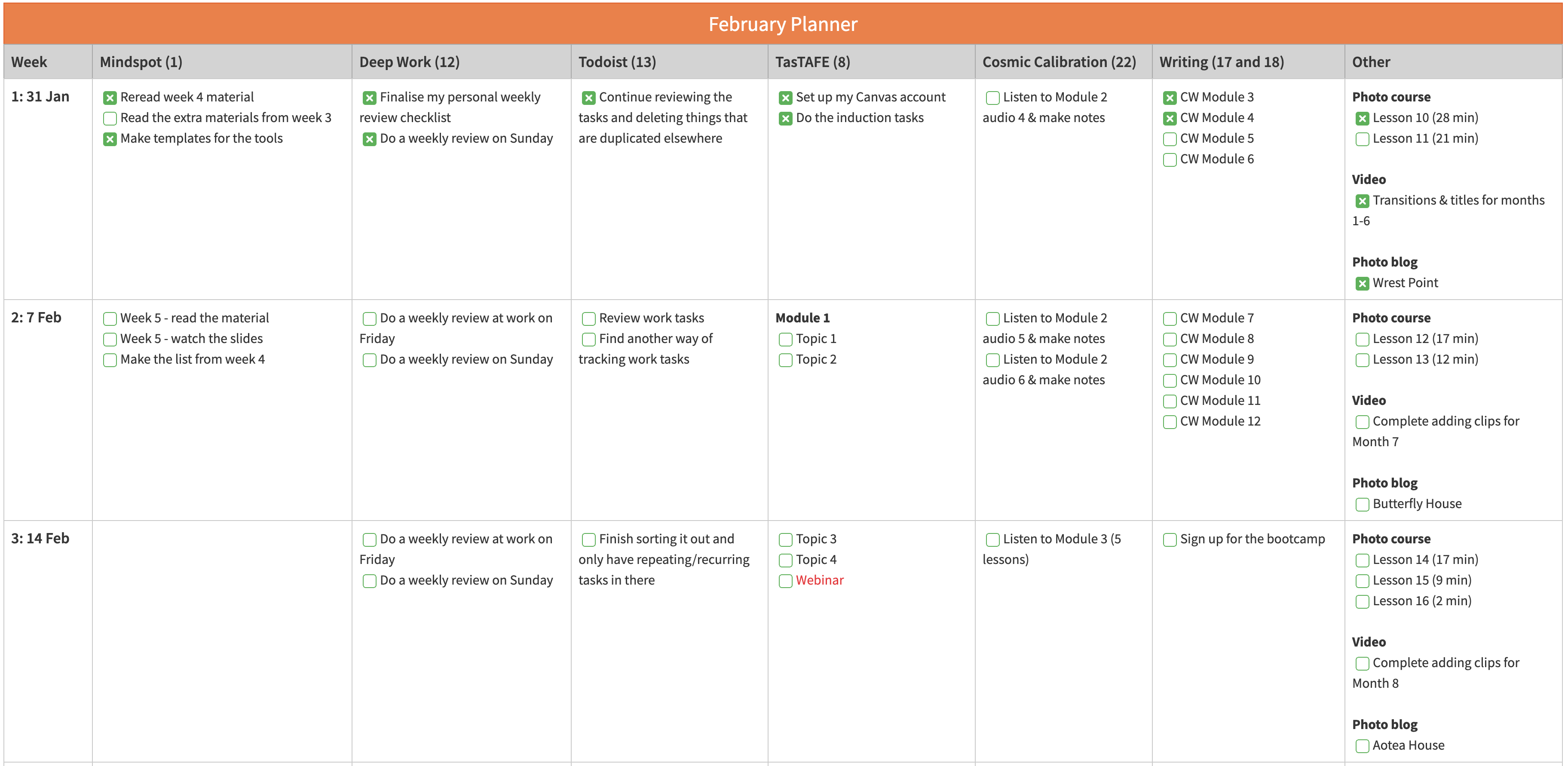The height and width of the screenshot is (766, 1568).
Task: Untick 'Make templates for the tools' checkbox
Action: (110, 139)
